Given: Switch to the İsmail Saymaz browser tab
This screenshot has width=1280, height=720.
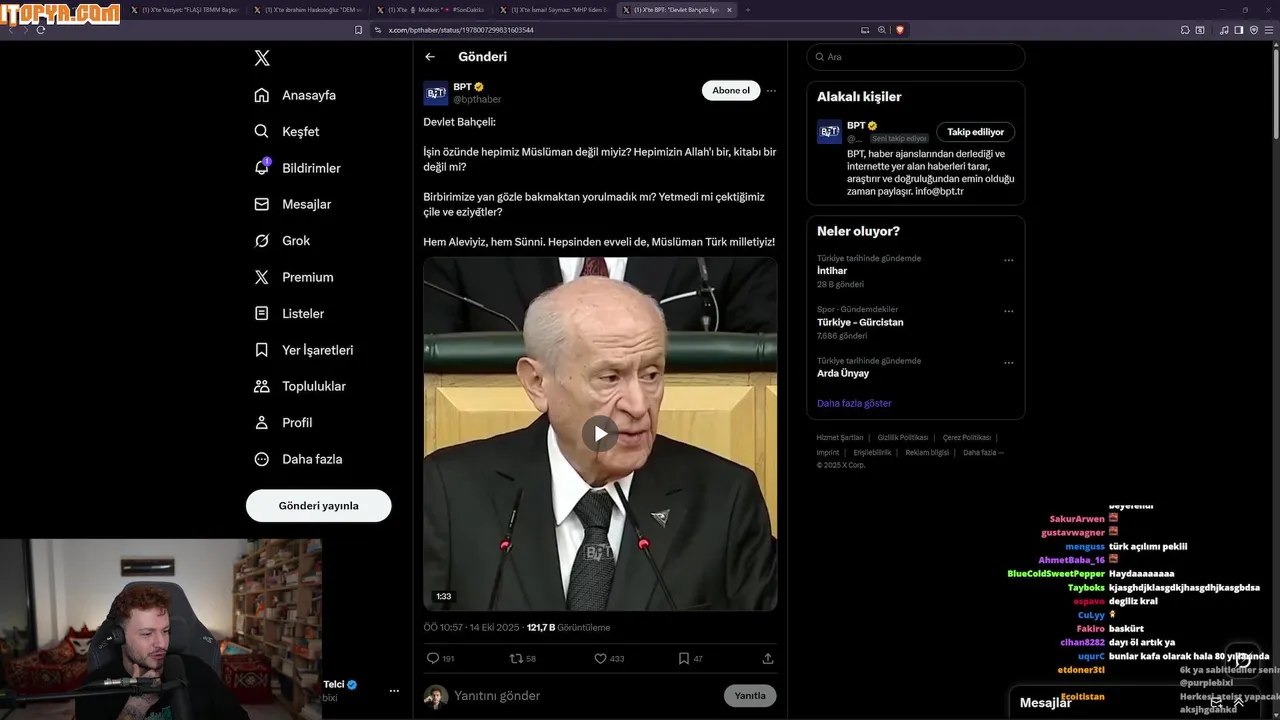Looking at the screenshot, I should pyautogui.click(x=553, y=10).
